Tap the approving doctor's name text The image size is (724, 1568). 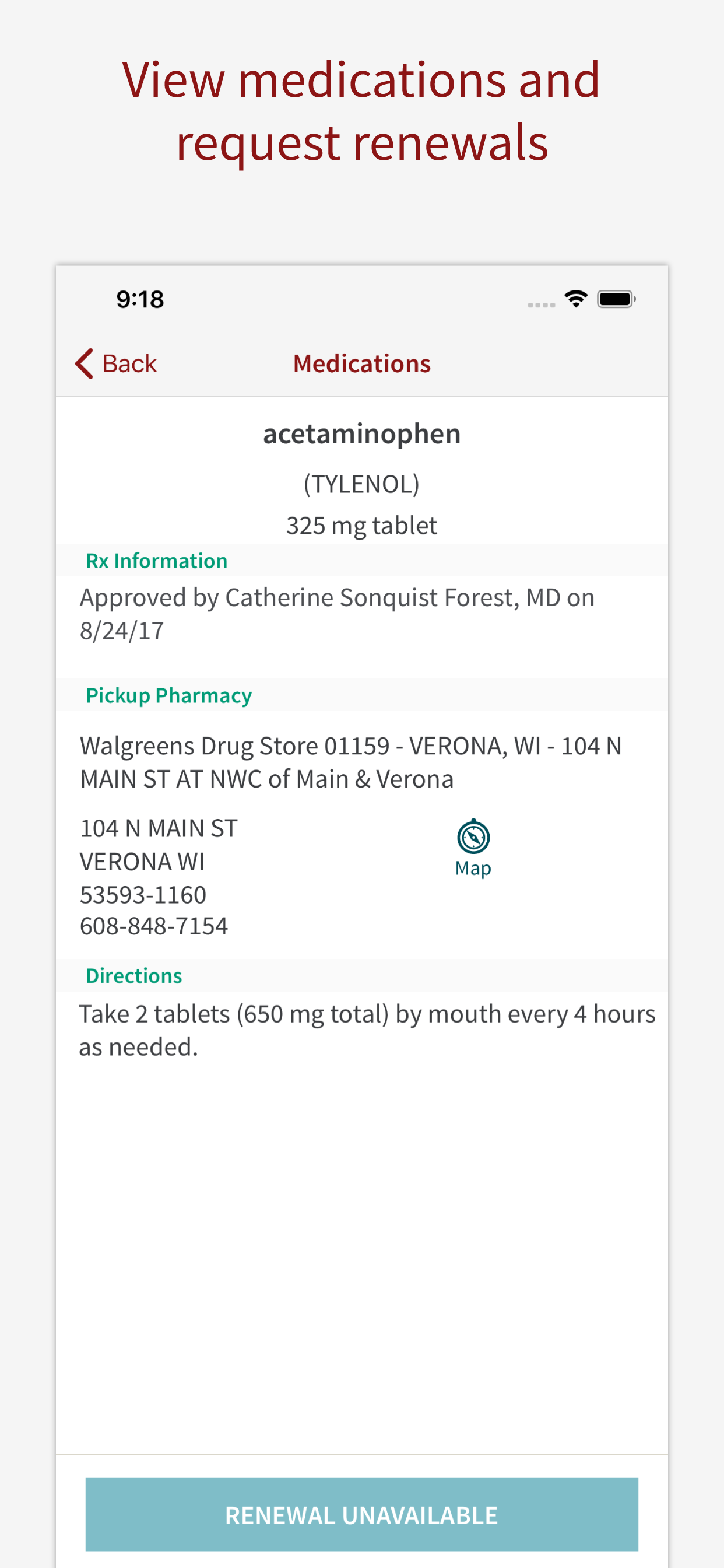pos(371,598)
